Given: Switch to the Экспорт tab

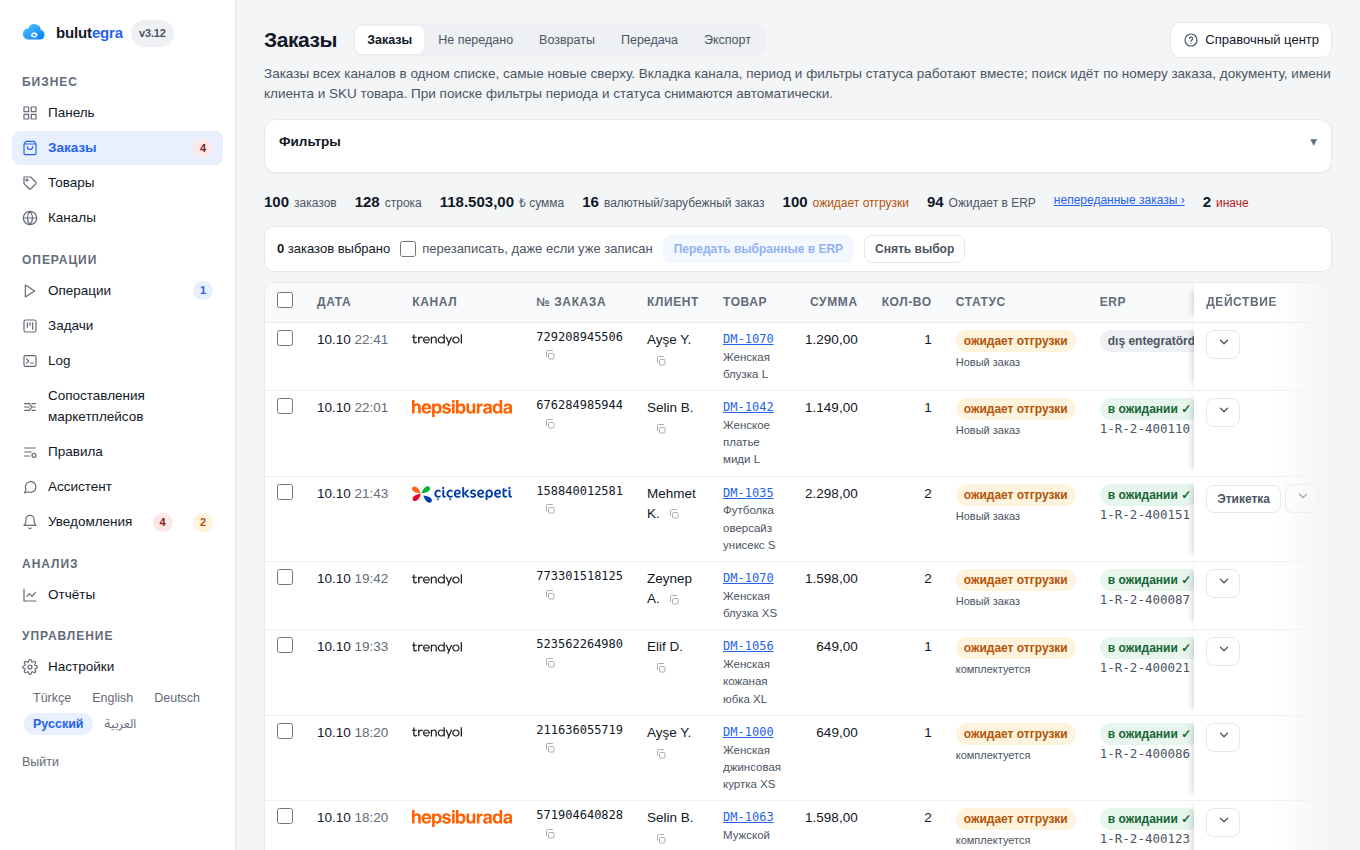Looking at the screenshot, I should (727, 40).
